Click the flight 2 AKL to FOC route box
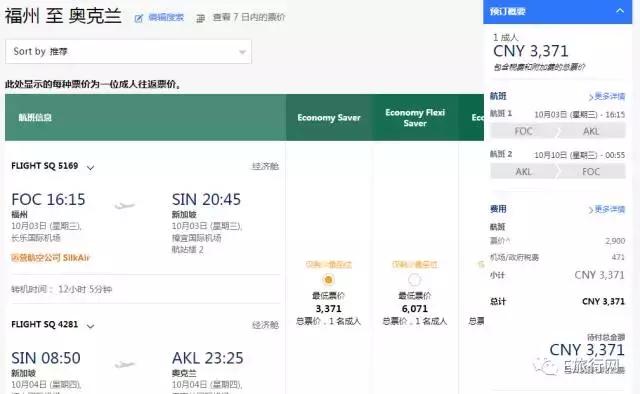 point(558,171)
